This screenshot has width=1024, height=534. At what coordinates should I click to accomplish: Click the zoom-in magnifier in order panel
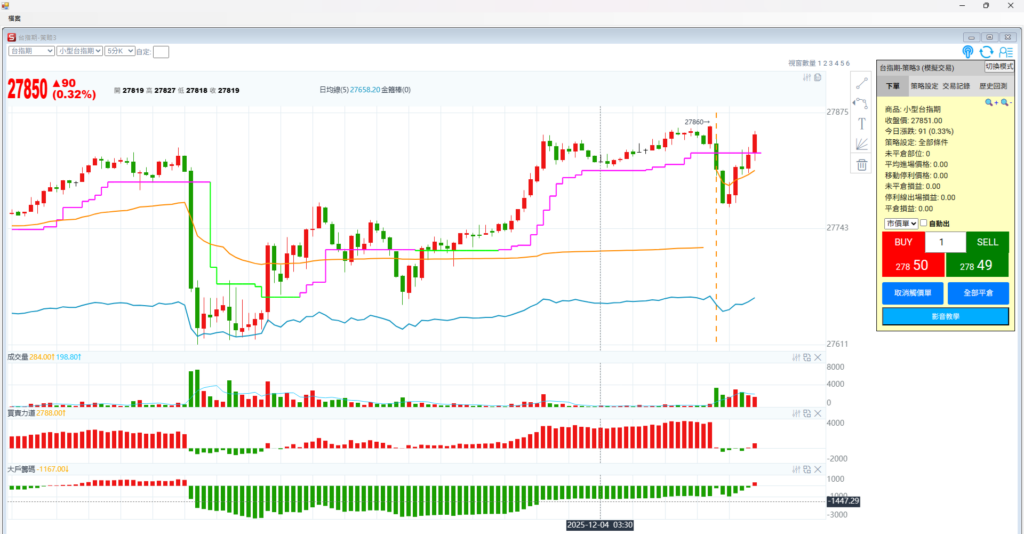click(991, 102)
